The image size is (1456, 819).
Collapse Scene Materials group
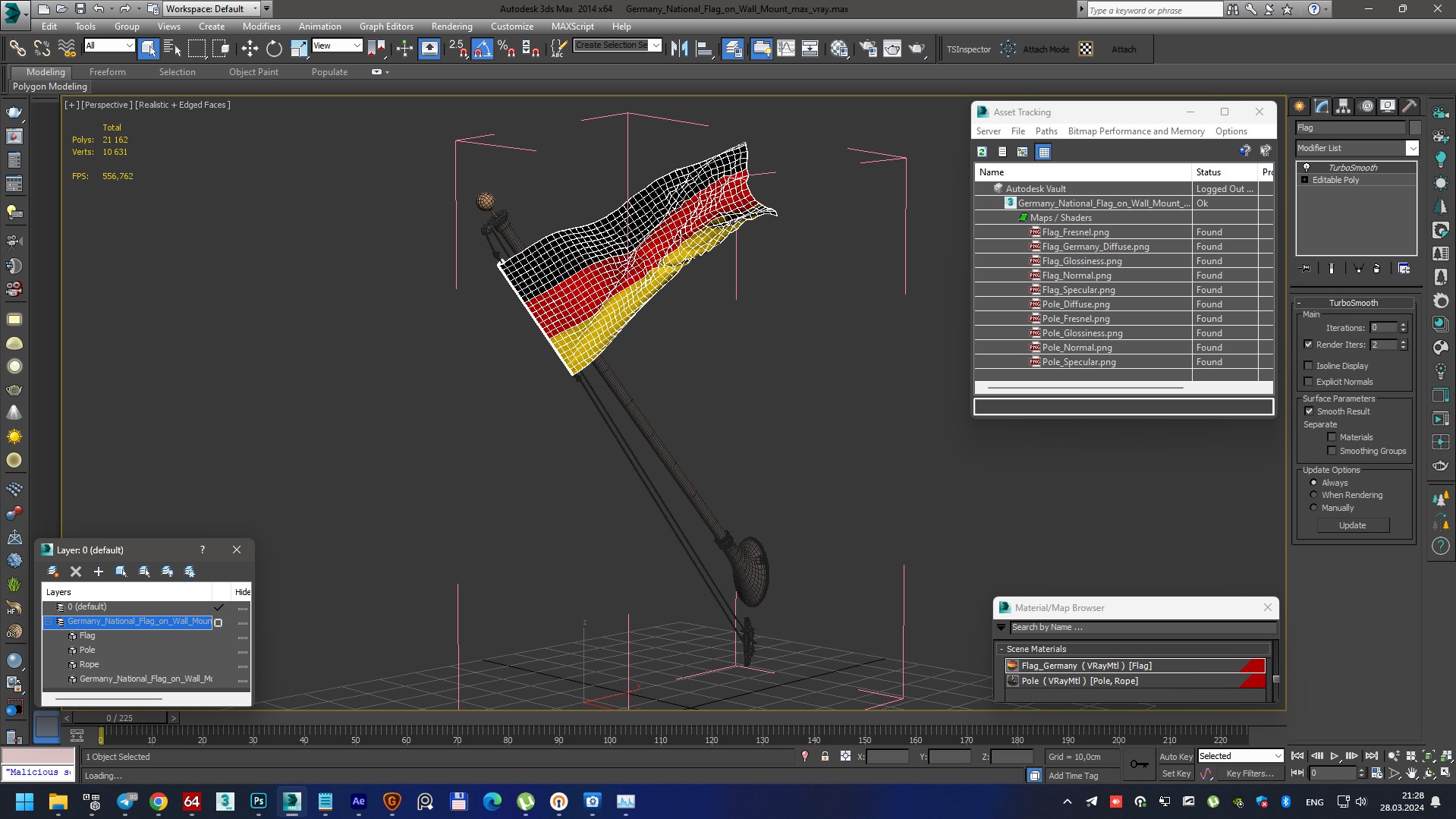pyautogui.click(x=1002, y=650)
